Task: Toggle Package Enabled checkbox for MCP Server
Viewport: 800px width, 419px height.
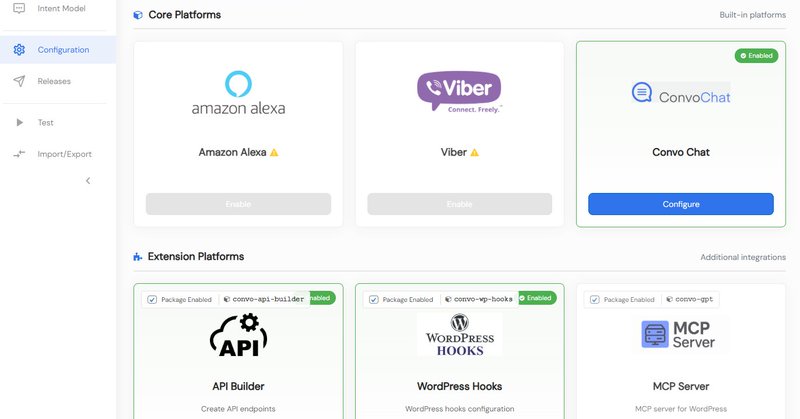Action: click(594, 299)
